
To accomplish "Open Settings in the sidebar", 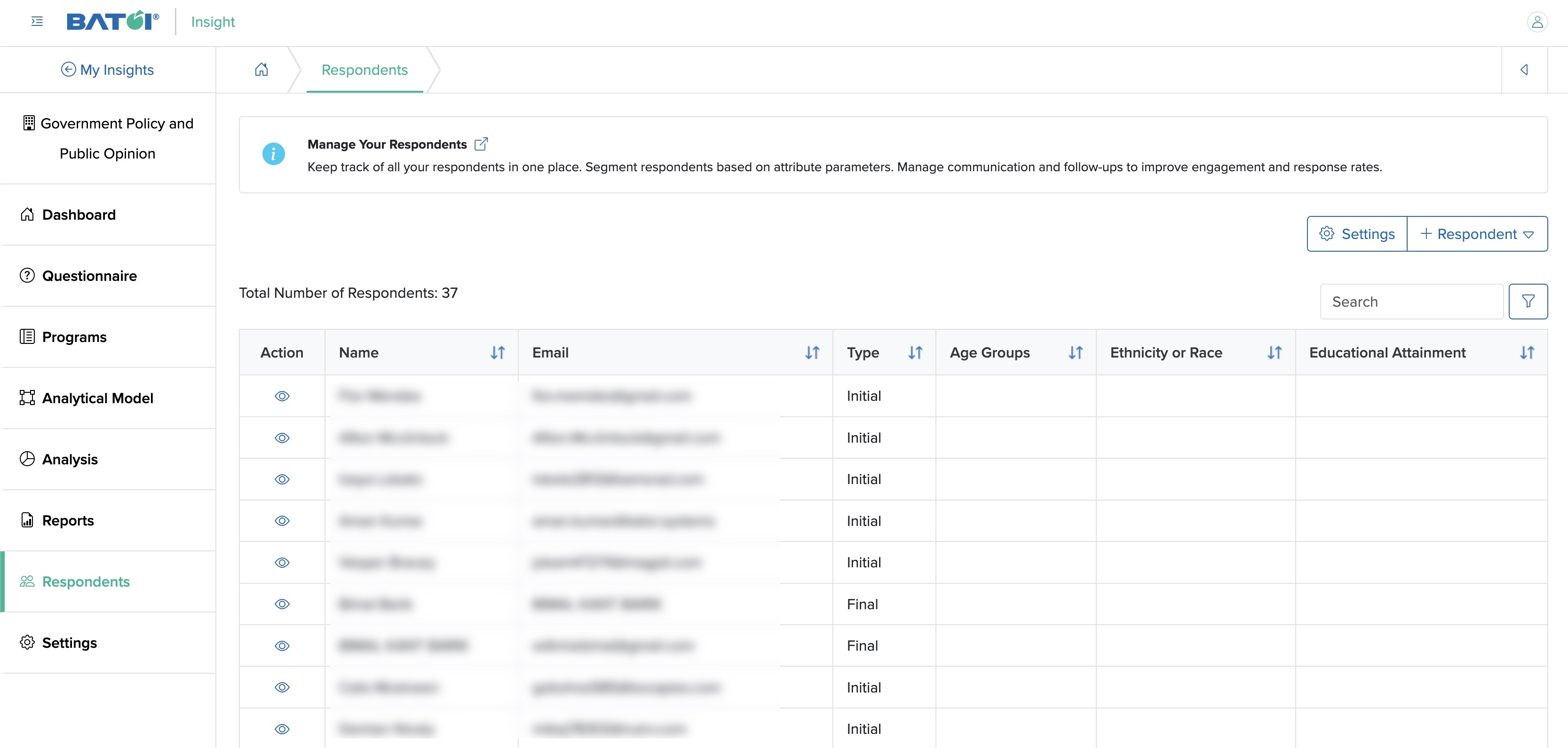I will pos(108,643).
